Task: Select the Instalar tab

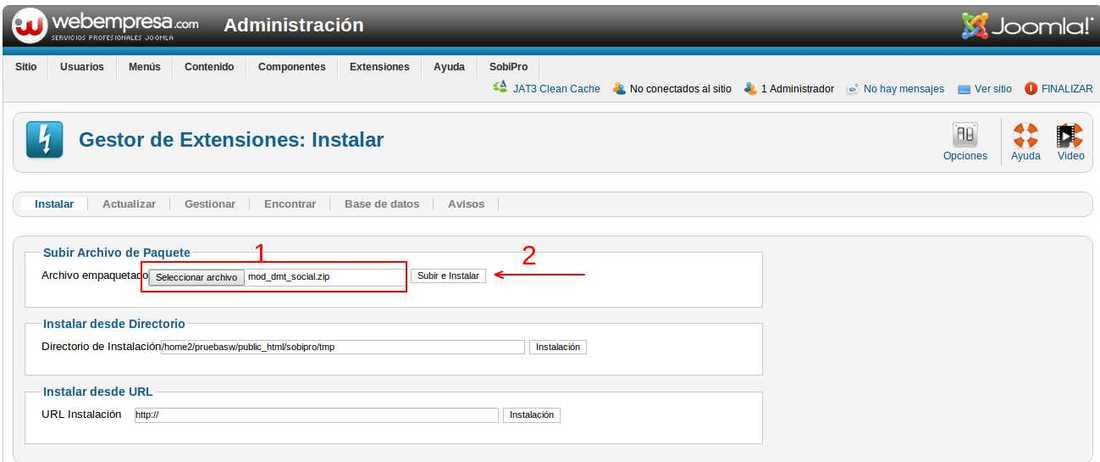Action: pyautogui.click(x=54, y=204)
